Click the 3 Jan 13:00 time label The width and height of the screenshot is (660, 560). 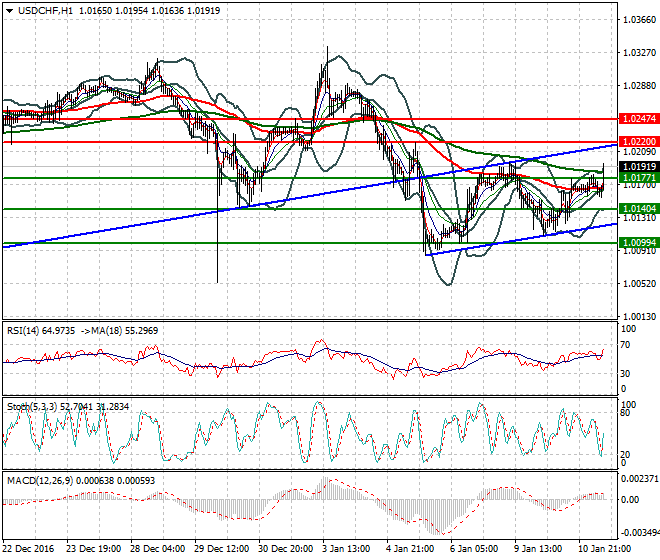(346, 549)
